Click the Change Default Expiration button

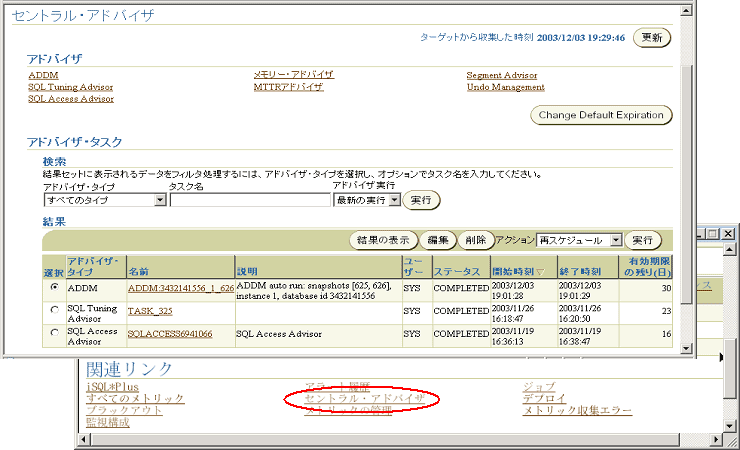pos(600,115)
